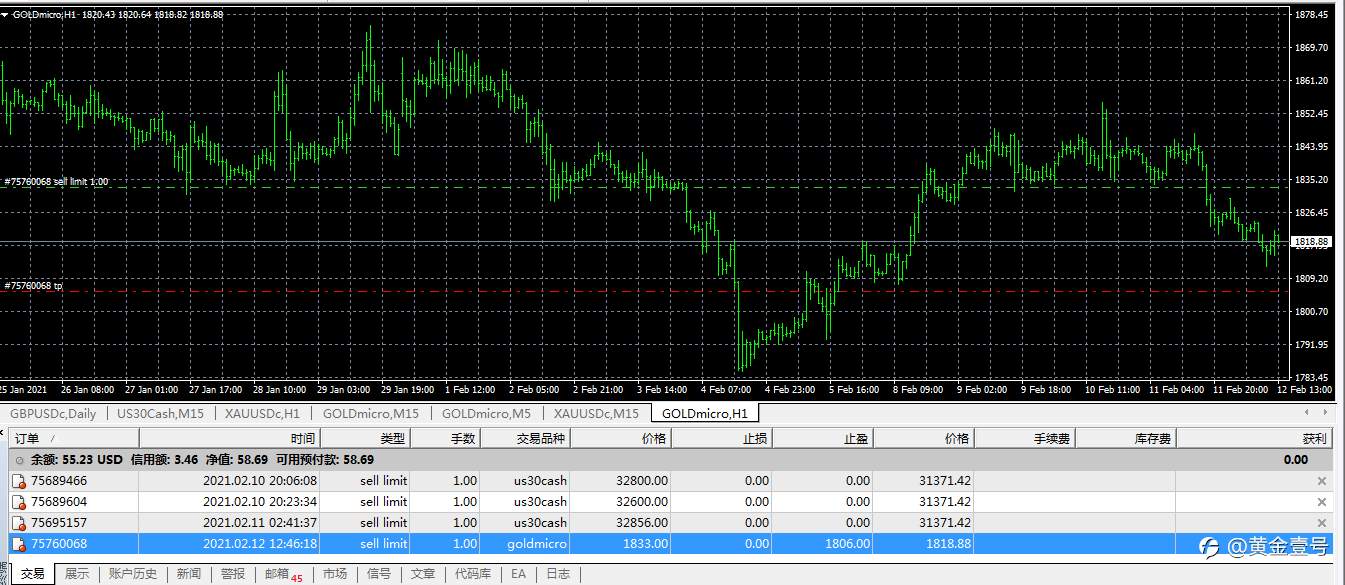Viewport: 1345px width, 585px height.
Task: Open the chart menu triangle beside GOLDmicro,H1 title
Action: [5, 14]
